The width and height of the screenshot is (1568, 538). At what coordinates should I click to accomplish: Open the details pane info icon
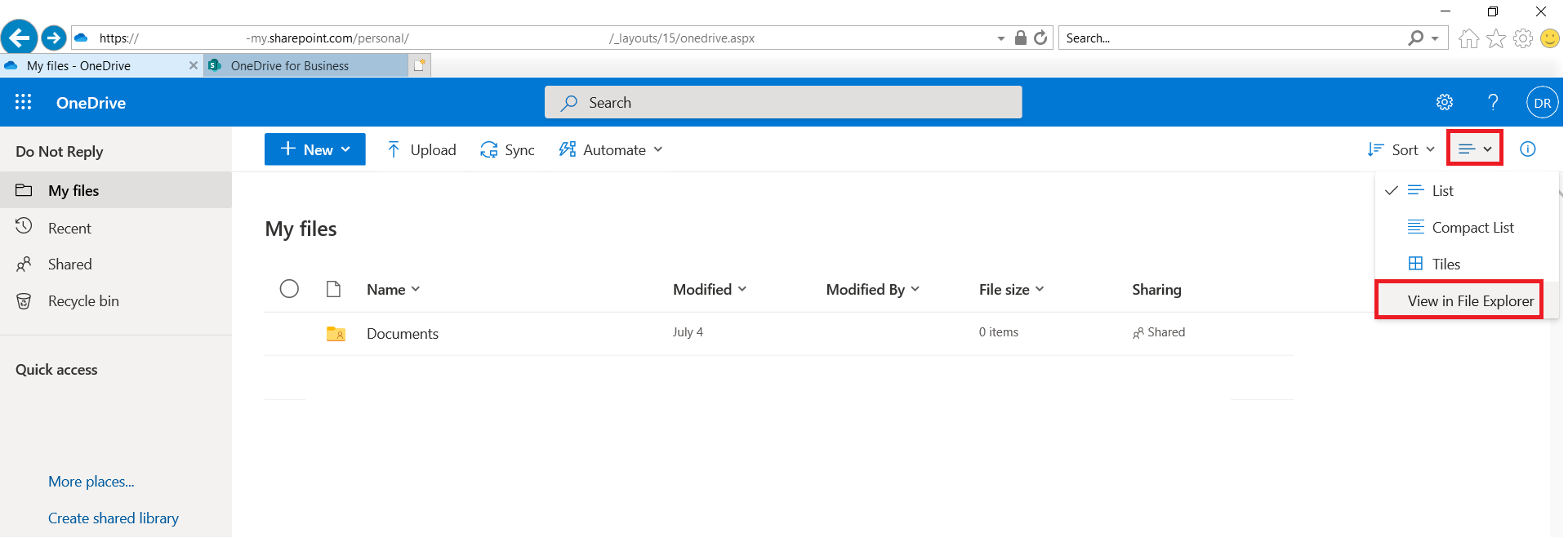click(x=1527, y=149)
